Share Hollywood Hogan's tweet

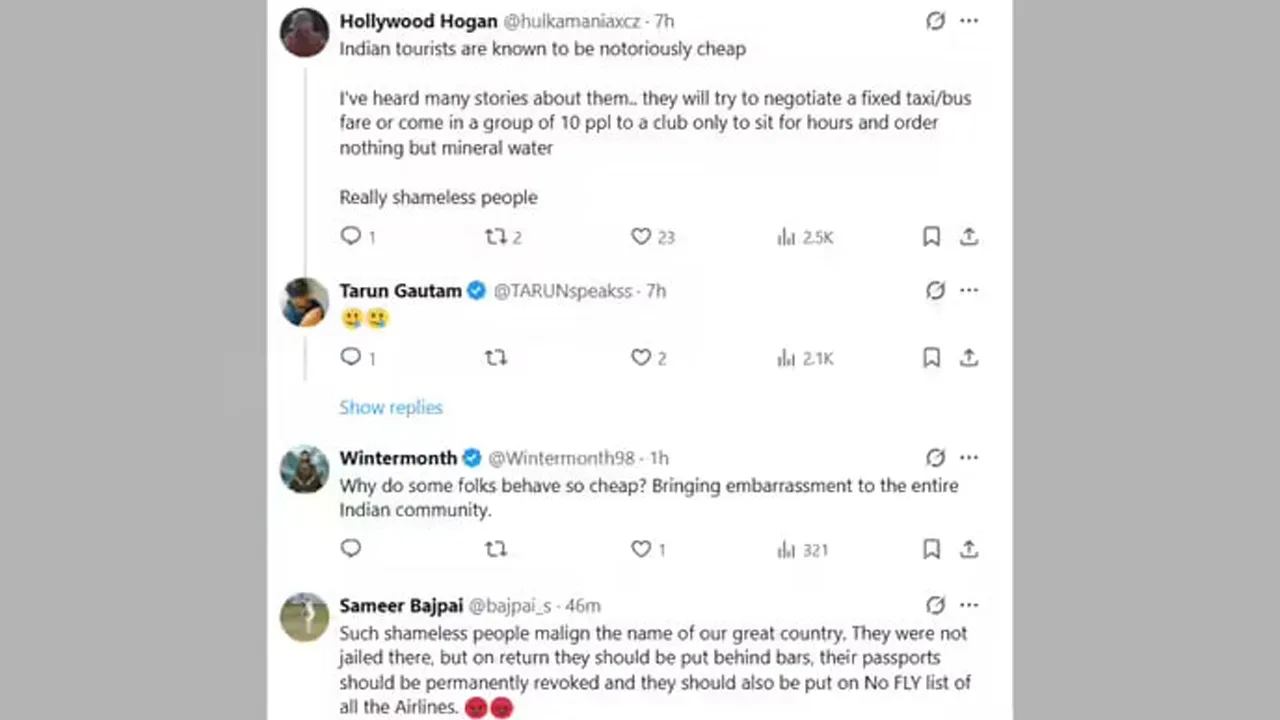[x=968, y=237]
